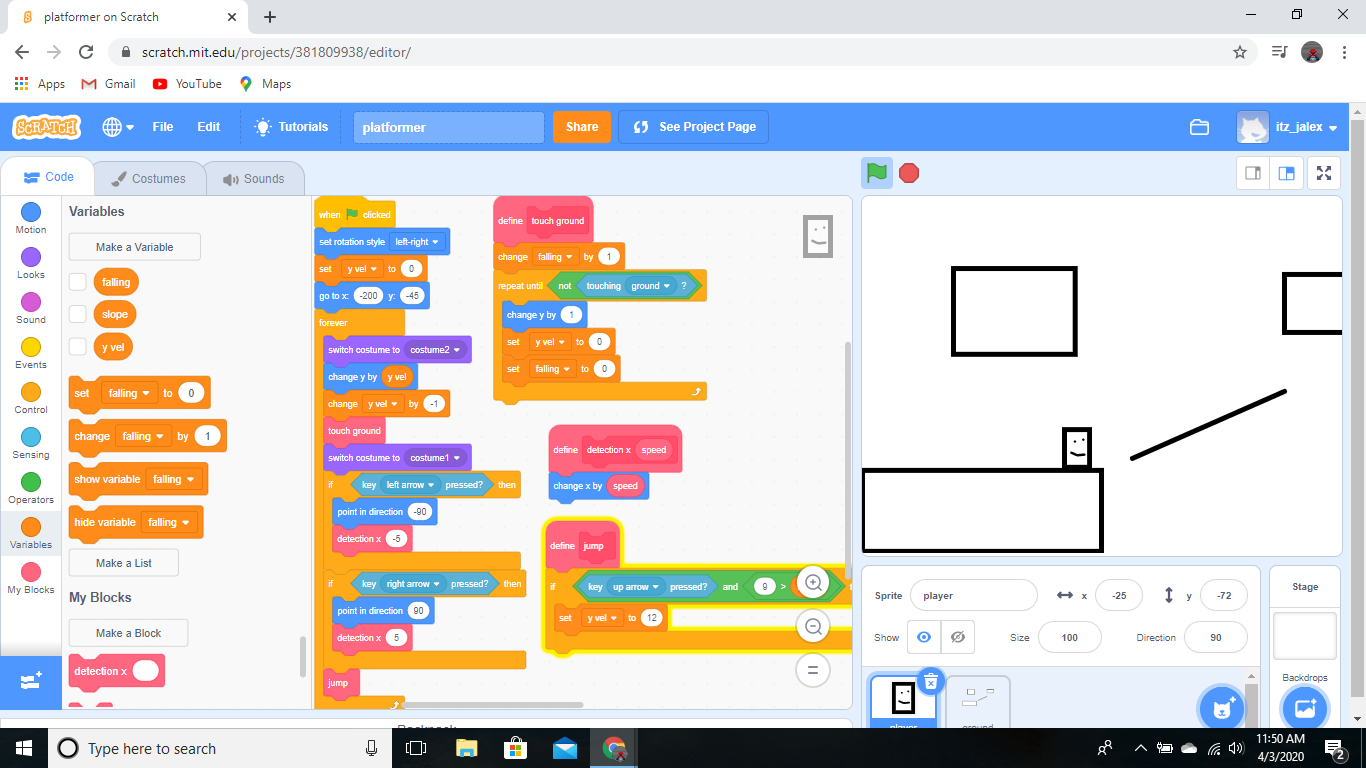The image size is (1366, 768).
Task: Open the File menu
Action: coord(163,127)
